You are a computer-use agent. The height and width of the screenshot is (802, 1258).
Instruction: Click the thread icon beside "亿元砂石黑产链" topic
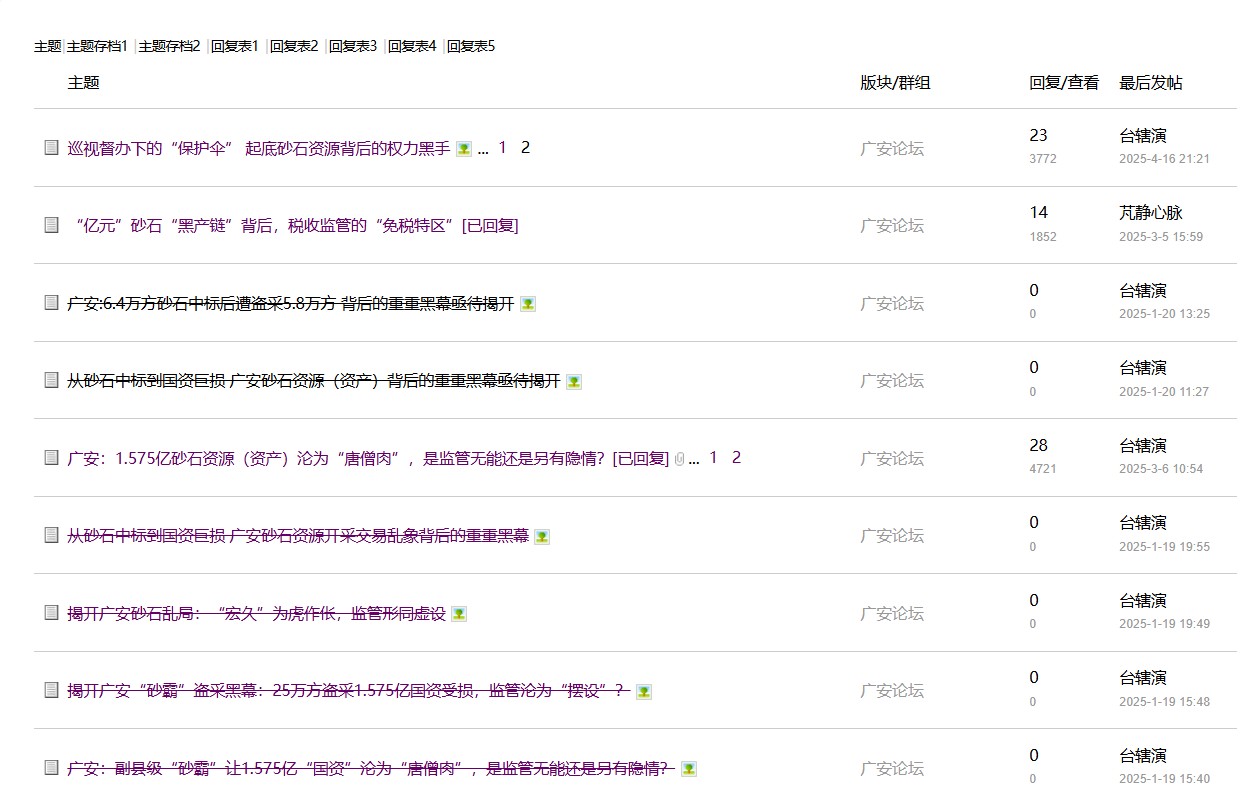[52, 225]
